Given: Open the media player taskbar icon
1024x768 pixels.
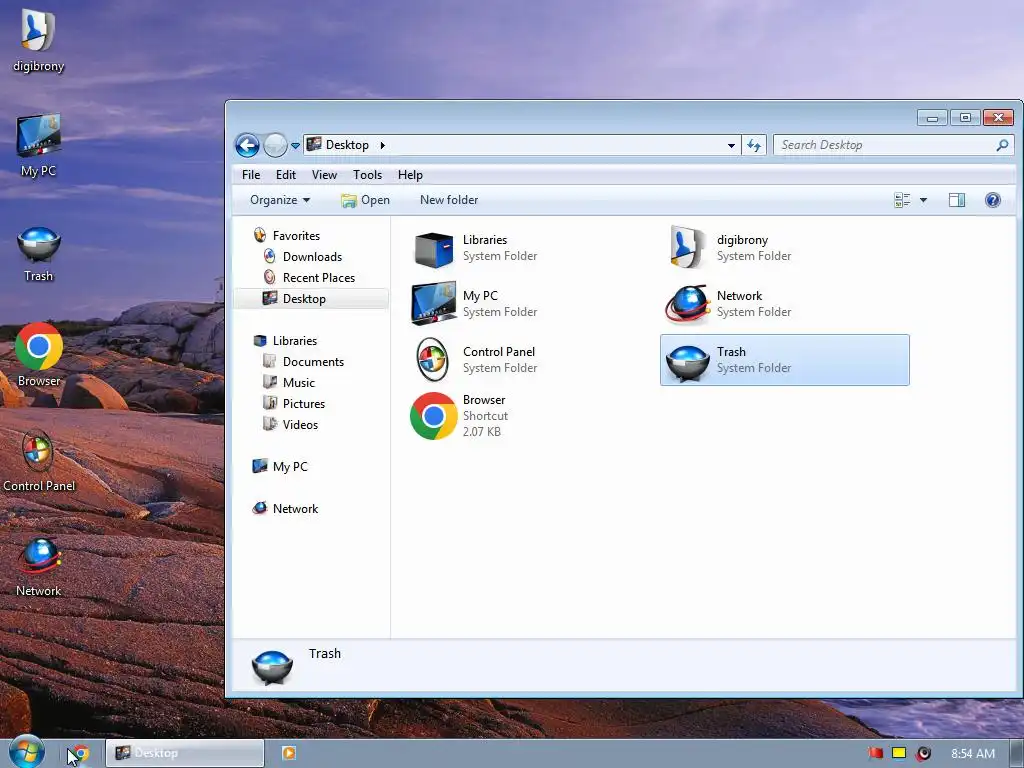Looking at the screenshot, I should [x=288, y=753].
